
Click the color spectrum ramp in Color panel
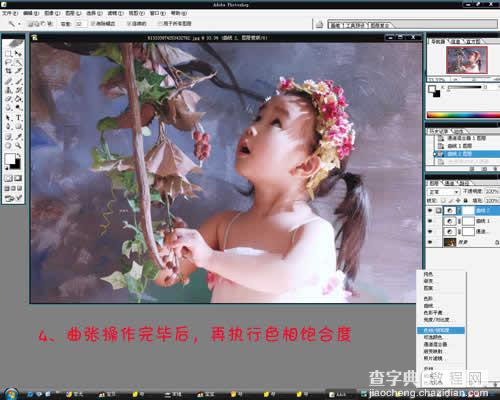463,115
